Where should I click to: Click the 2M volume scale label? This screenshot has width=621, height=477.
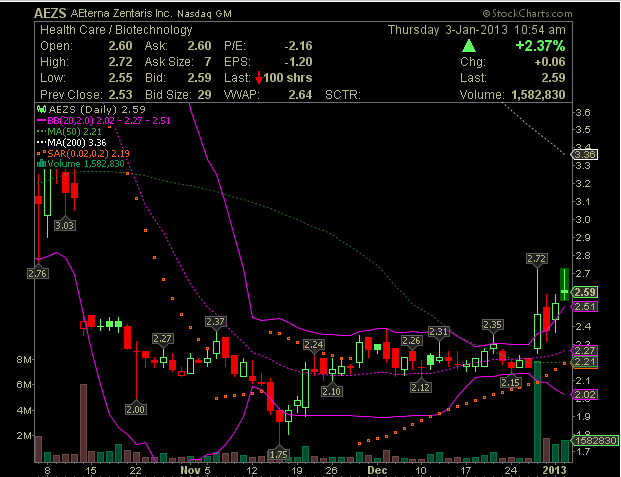23,436
